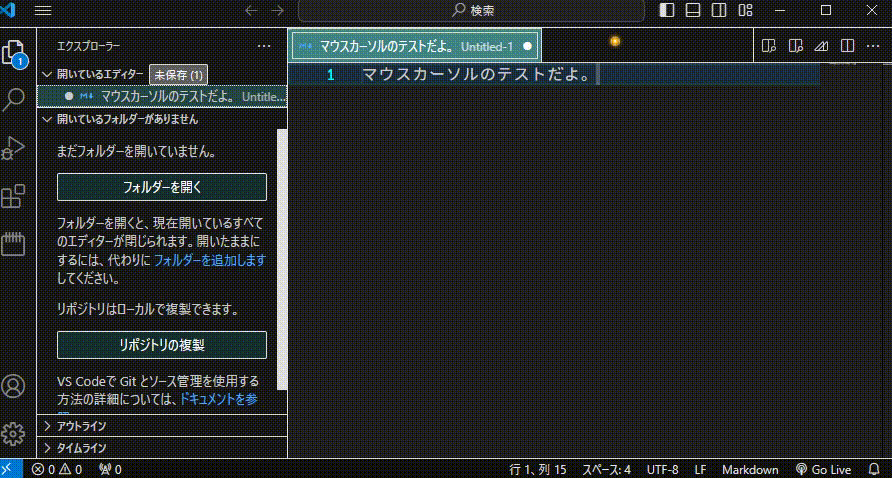Open the ドキュメントを参 link

pos(218,399)
